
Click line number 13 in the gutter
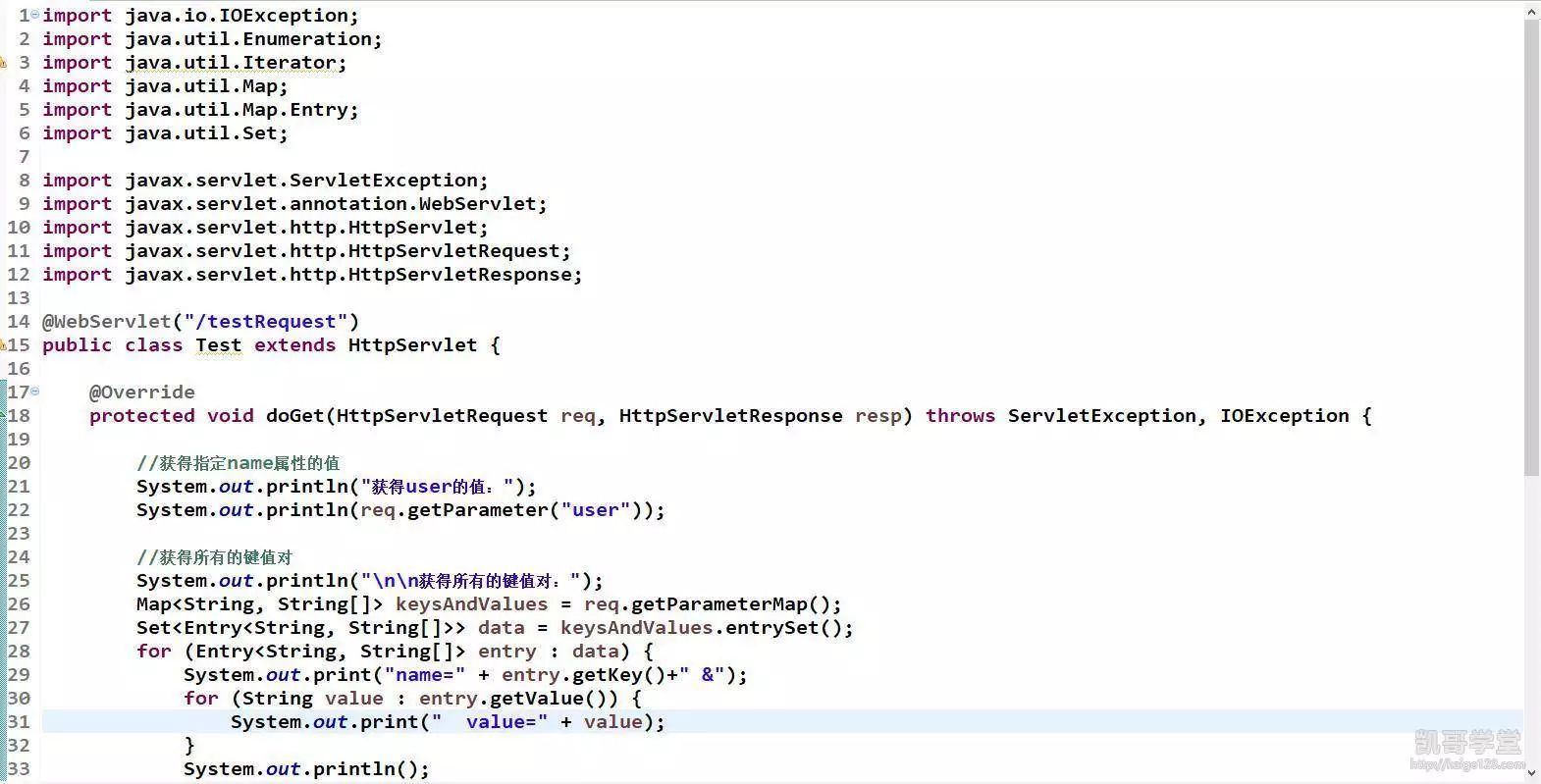(x=19, y=298)
